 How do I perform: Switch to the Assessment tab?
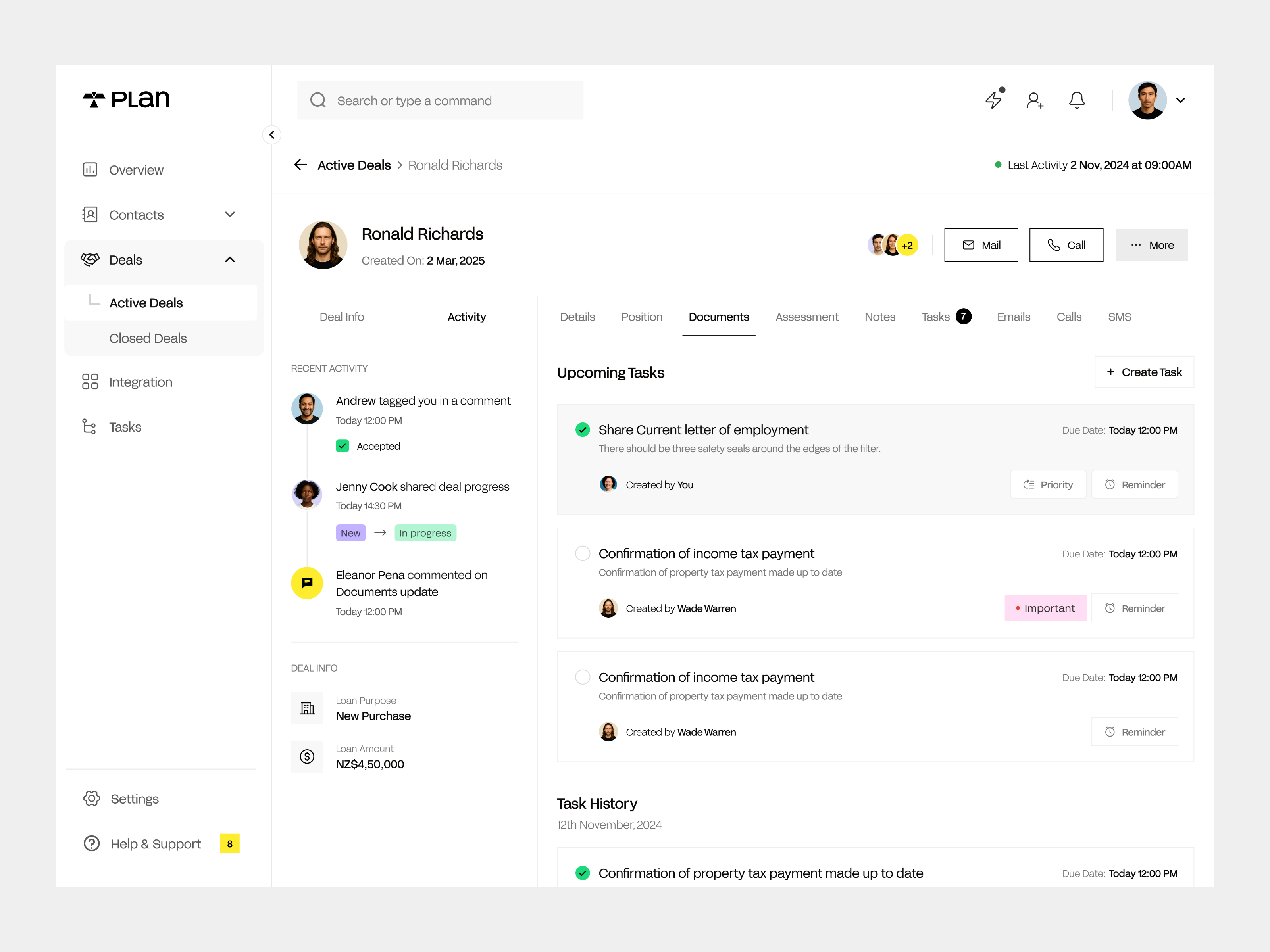[807, 316]
